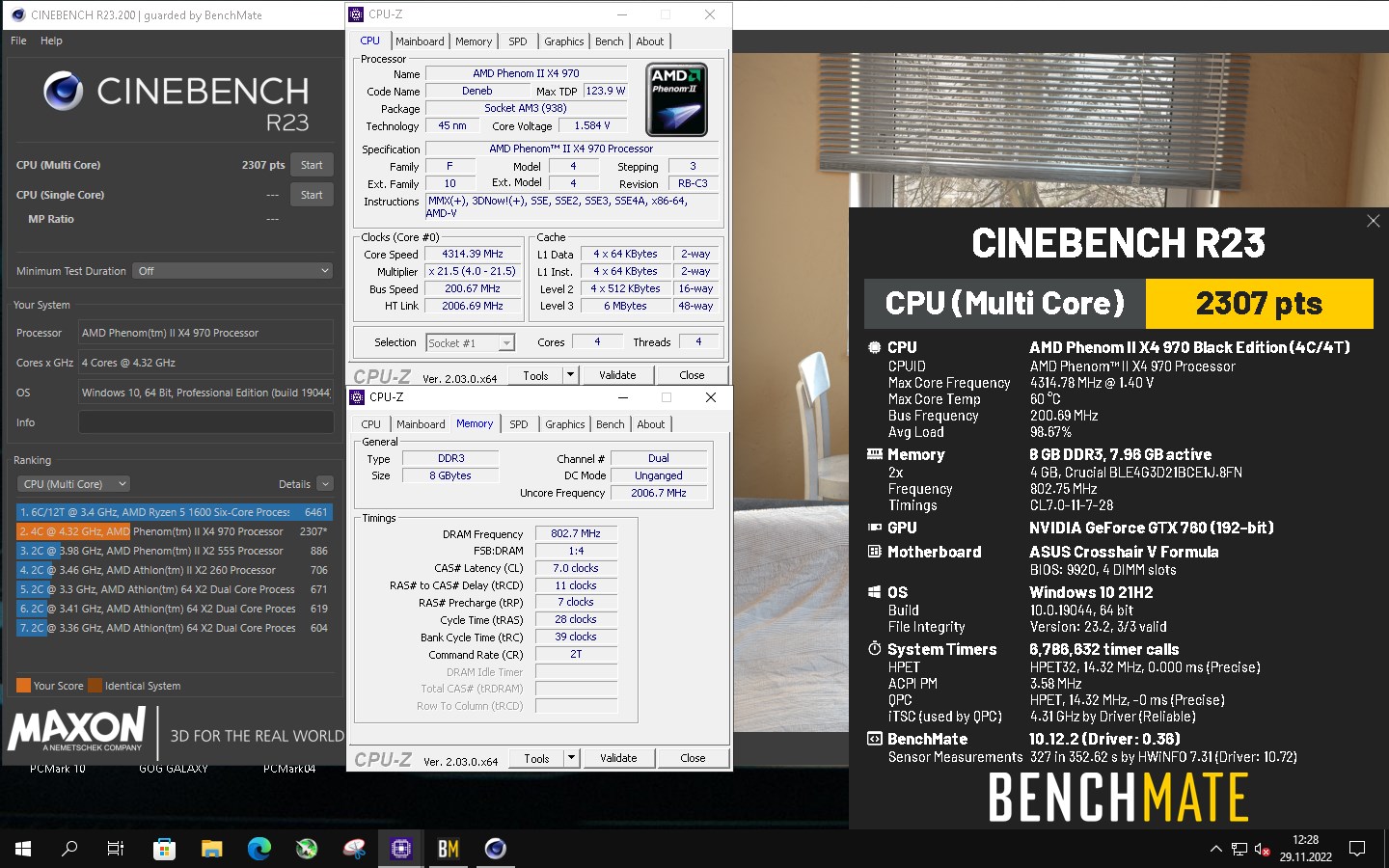
Task: Switch to Graphics tab in CPU-Z Memory window
Action: [x=565, y=424]
